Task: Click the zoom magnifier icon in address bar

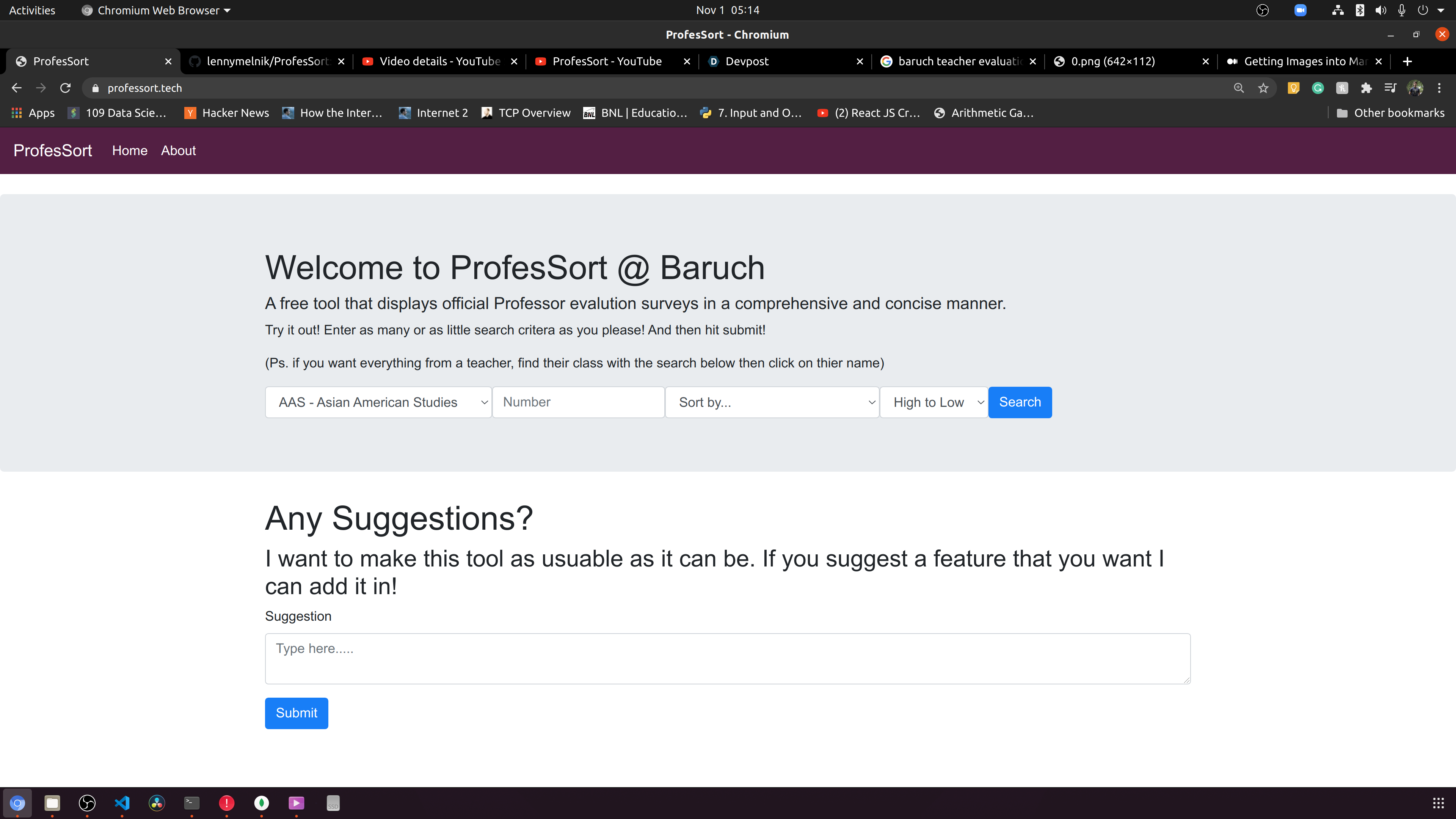Action: 1238,88
